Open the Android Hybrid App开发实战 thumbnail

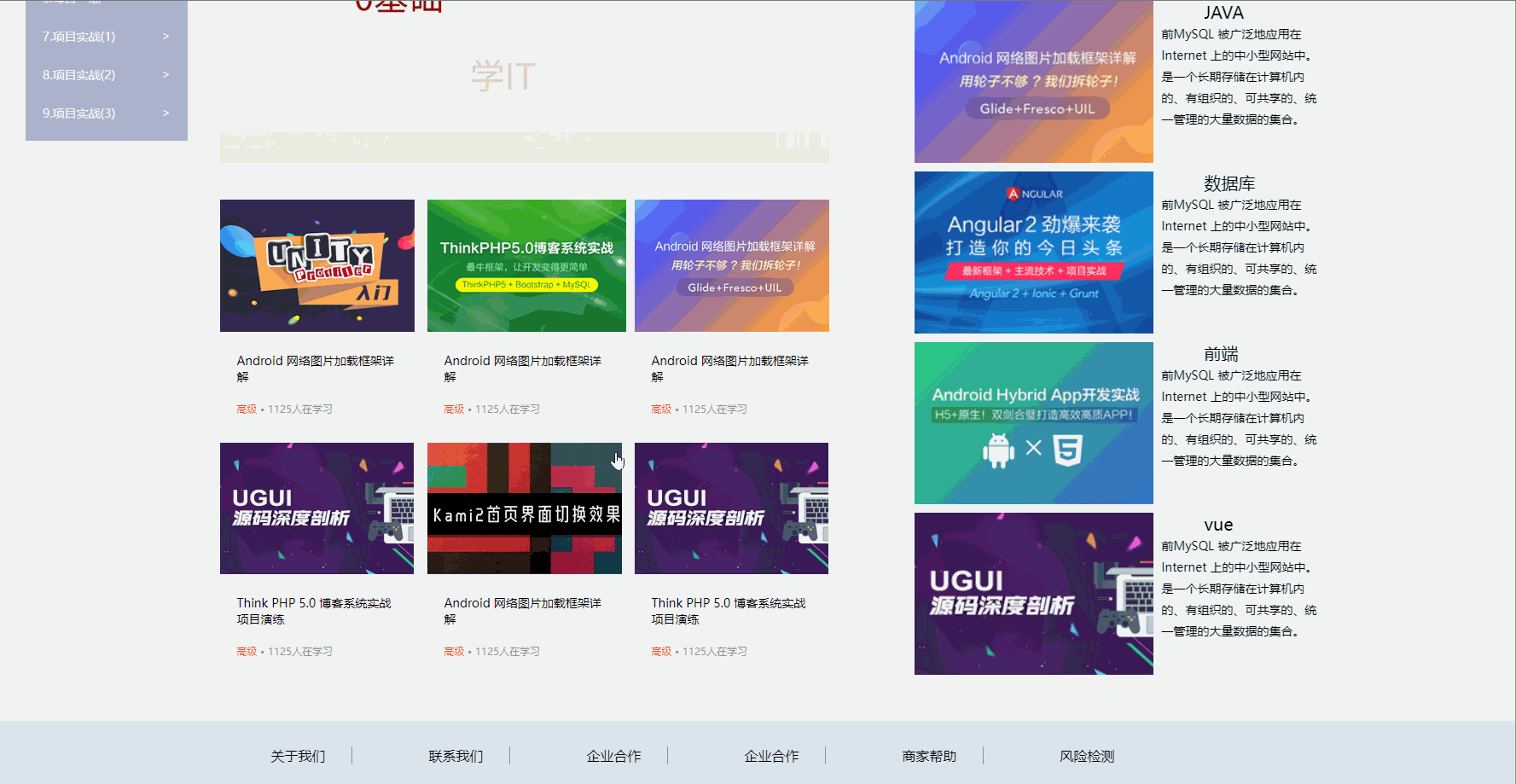point(1034,423)
